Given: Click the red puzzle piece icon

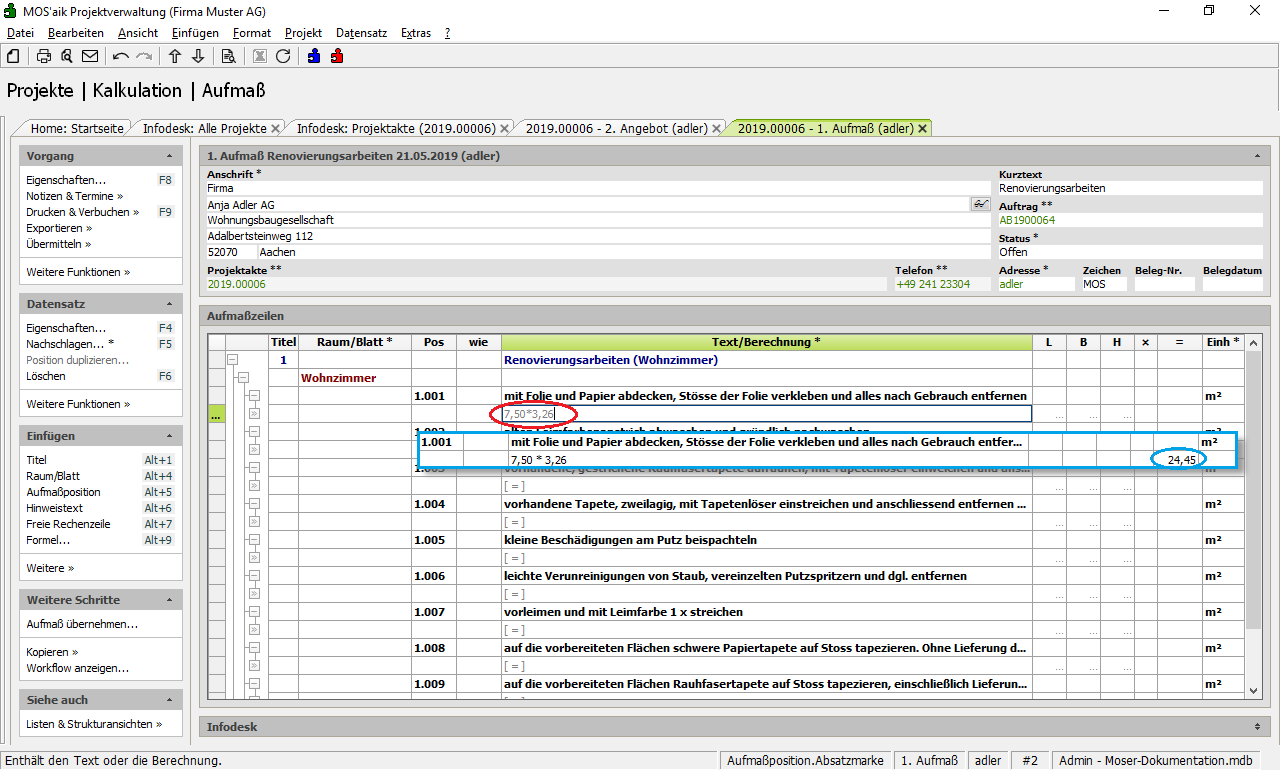Looking at the screenshot, I should tap(337, 56).
